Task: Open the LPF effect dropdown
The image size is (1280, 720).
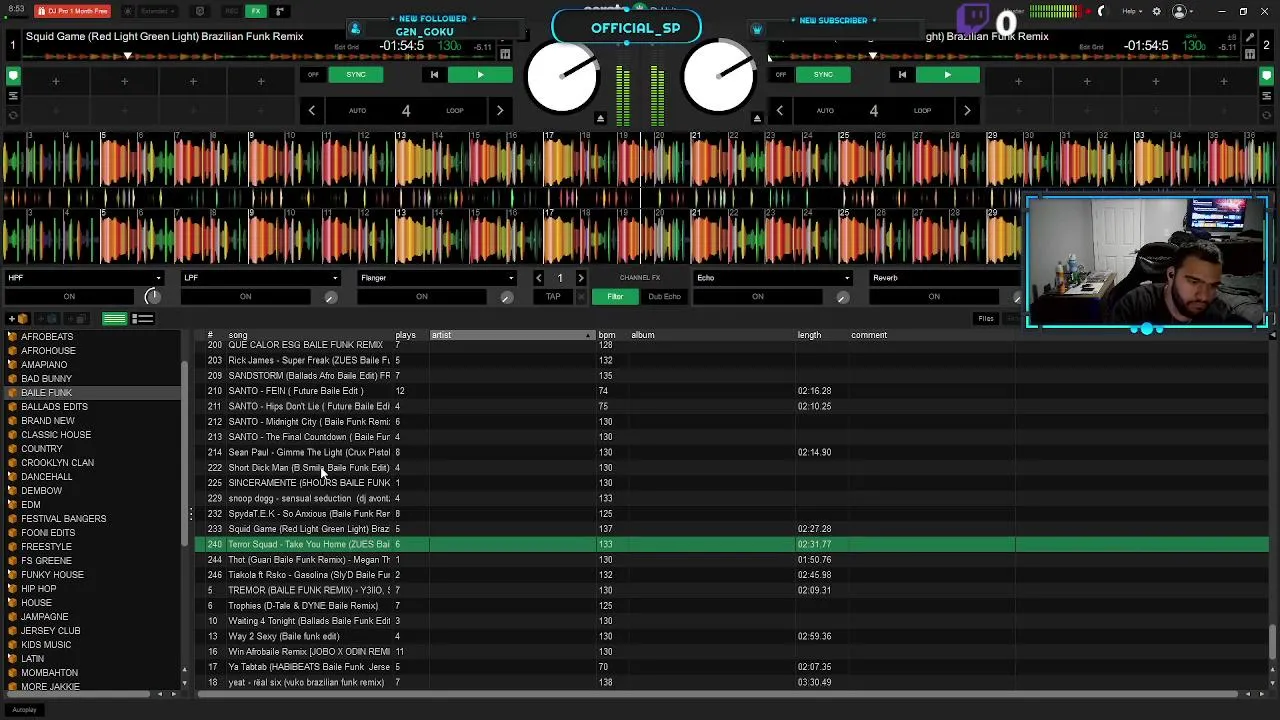Action: coord(260,278)
